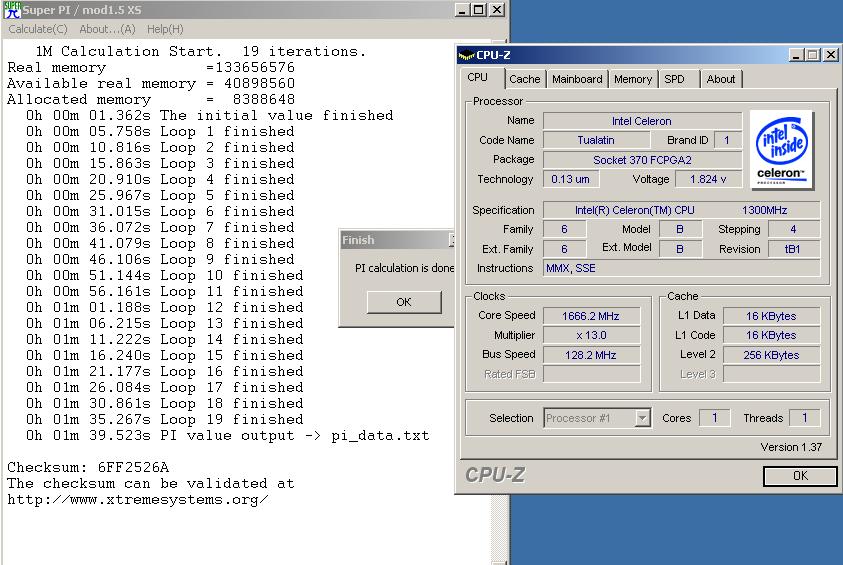Open the About...(A) menu in Super PI
843x565 pixels.
(x=107, y=29)
